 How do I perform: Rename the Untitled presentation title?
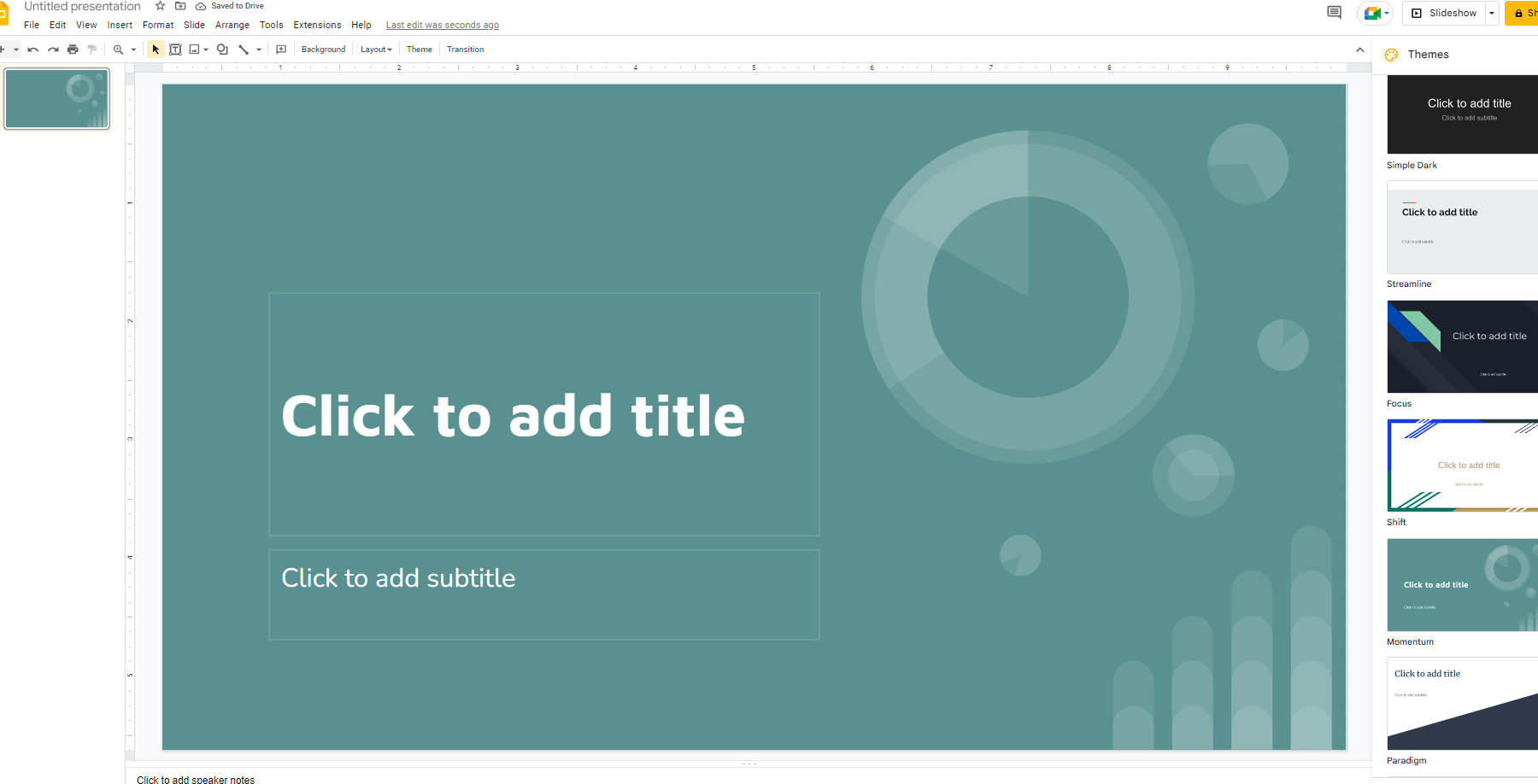(82, 6)
